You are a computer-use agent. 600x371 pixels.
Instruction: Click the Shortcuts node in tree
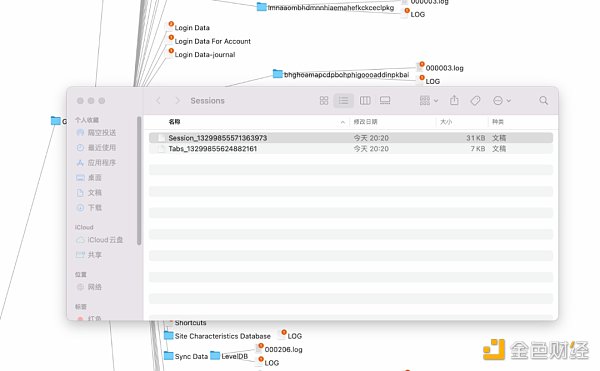pyautogui.click(x=190, y=323)
